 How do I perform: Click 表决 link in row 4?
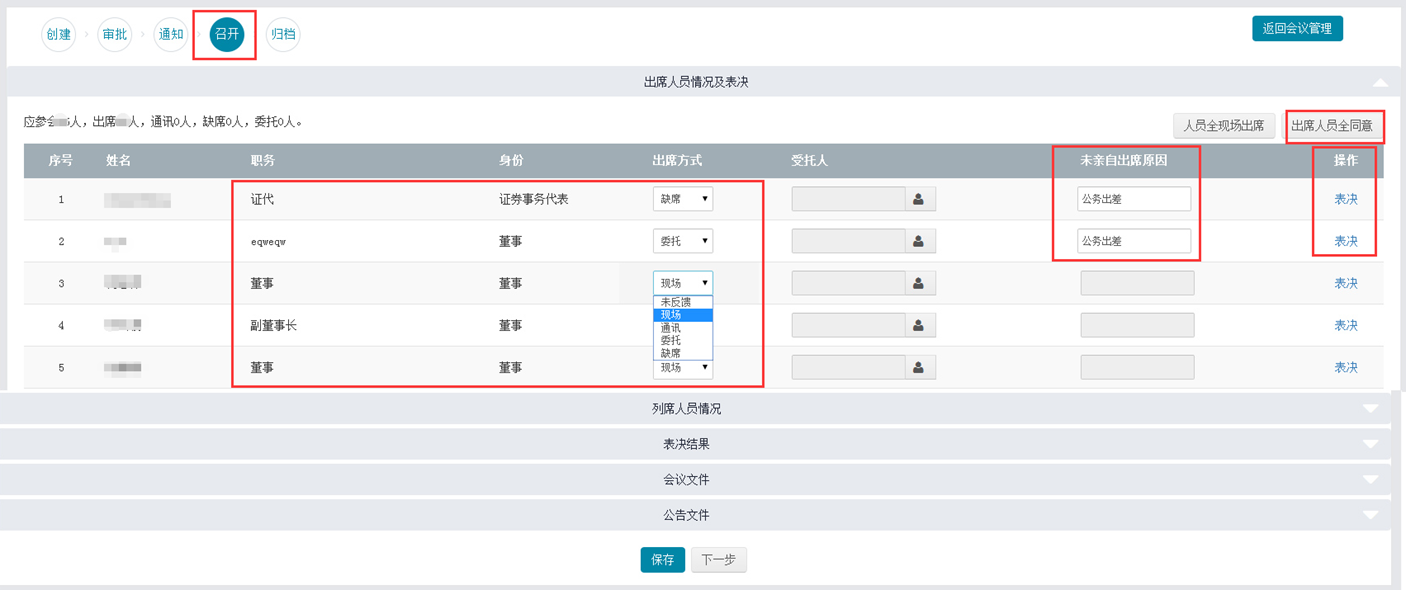[x=1346, y=325]
